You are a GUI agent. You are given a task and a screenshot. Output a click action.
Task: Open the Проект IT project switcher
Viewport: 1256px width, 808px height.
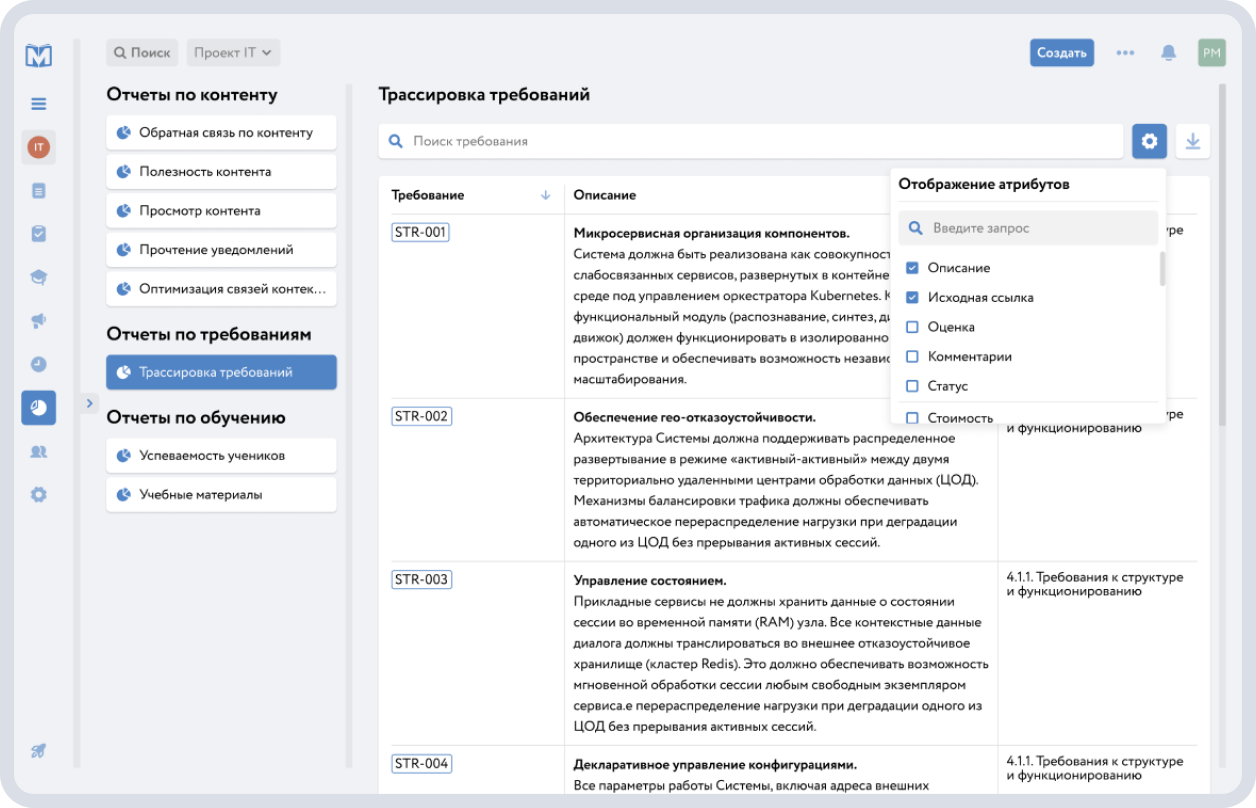pos(233,52)
